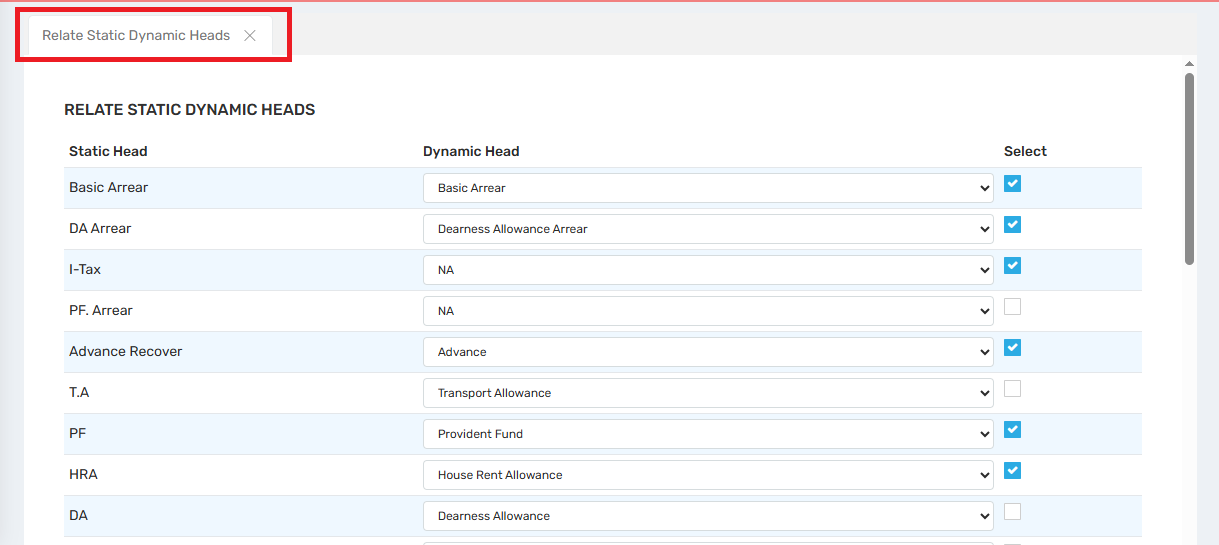Open the Dearness Allowance Arrear dropdown
Image resolution: width=1219 pixels, height=545 pixels.
708,229
